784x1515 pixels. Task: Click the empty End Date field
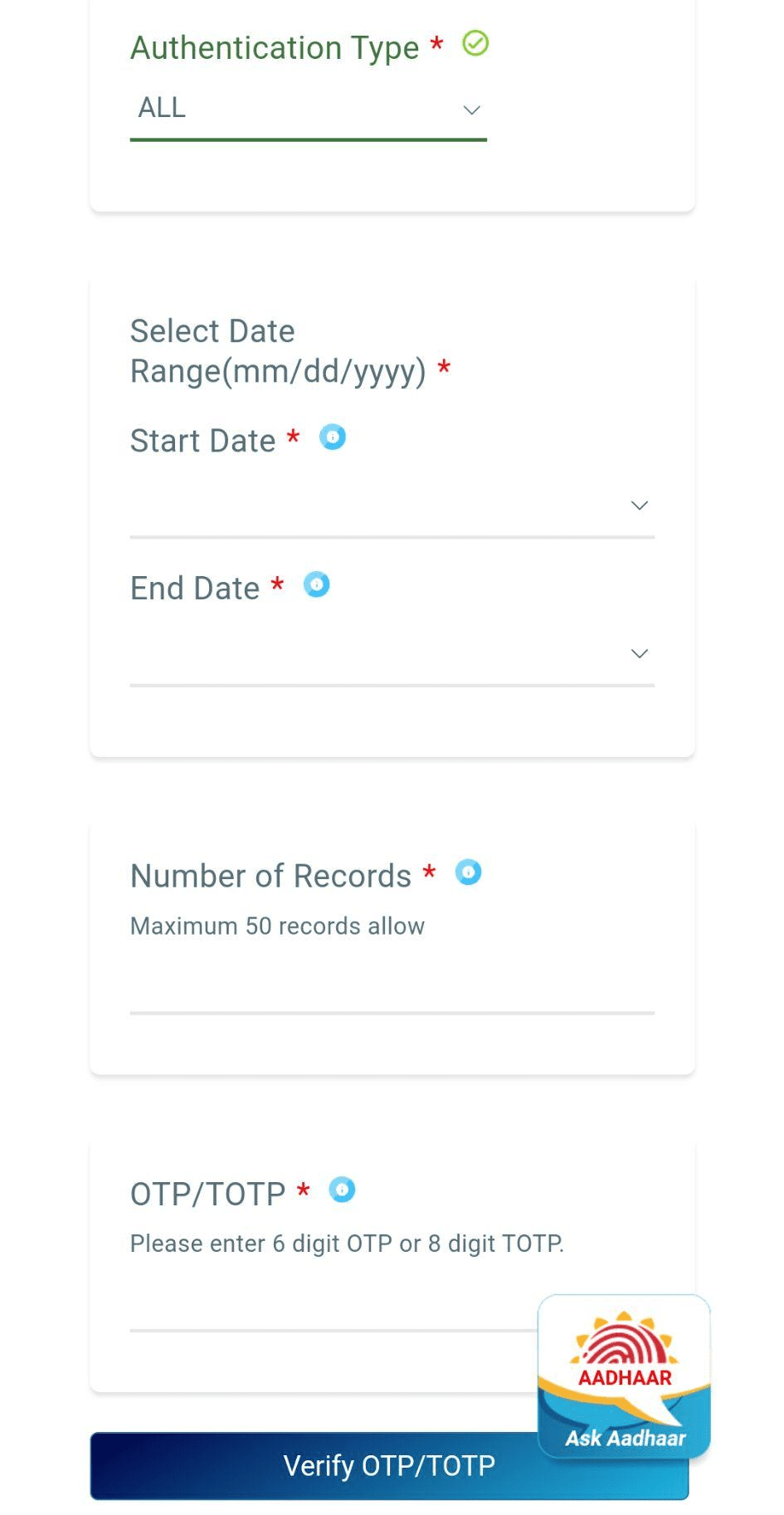click(x=373, y=654)
